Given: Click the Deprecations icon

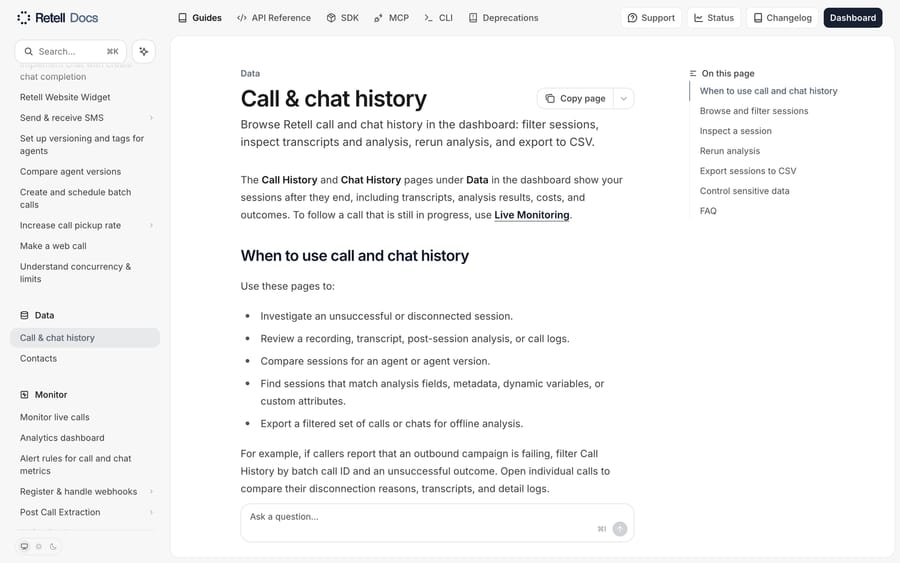Looking at the screenshot, I should tap(473, 18).
